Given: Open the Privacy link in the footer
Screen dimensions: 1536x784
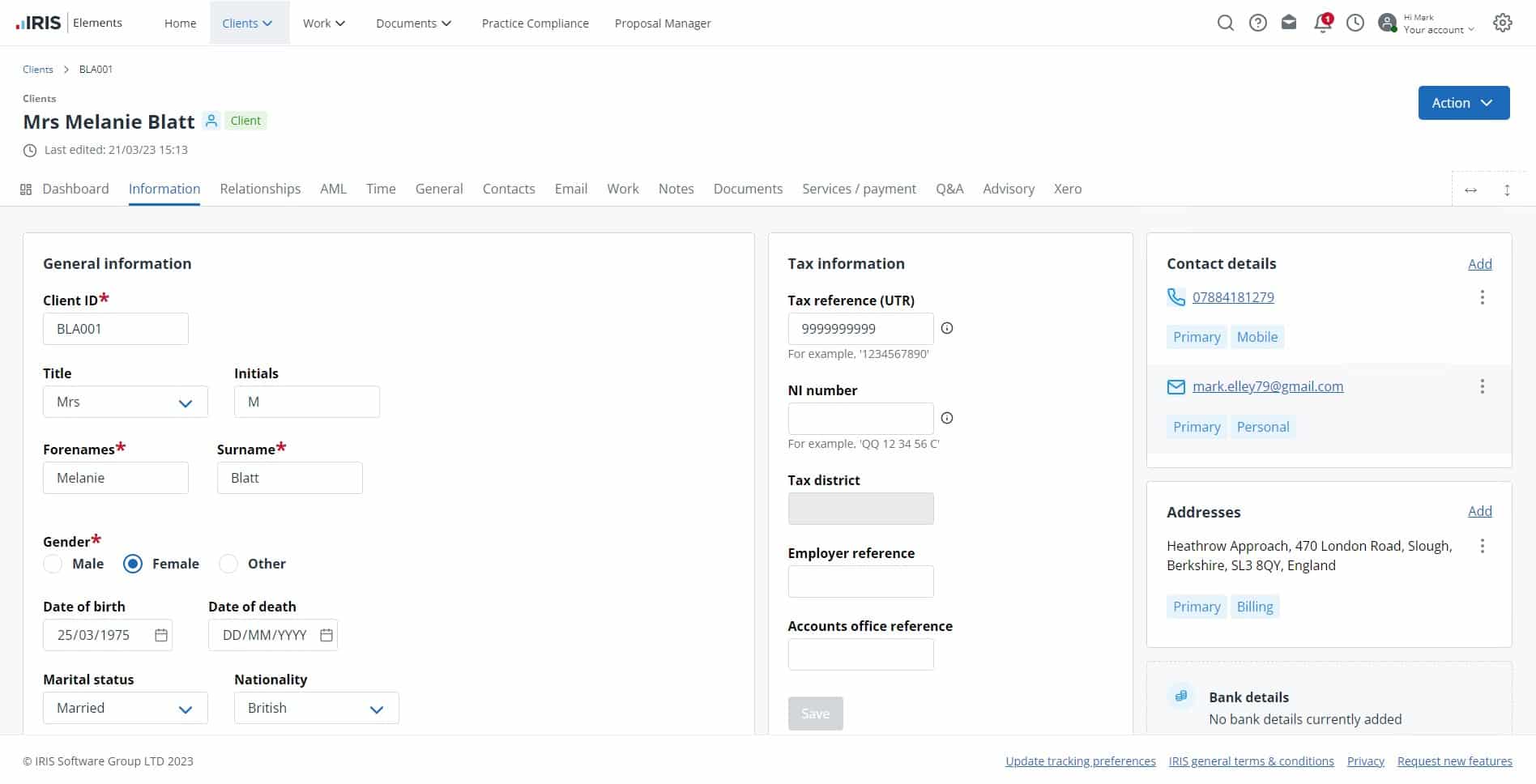Looking at the screenshot, I should point(1365,761).
